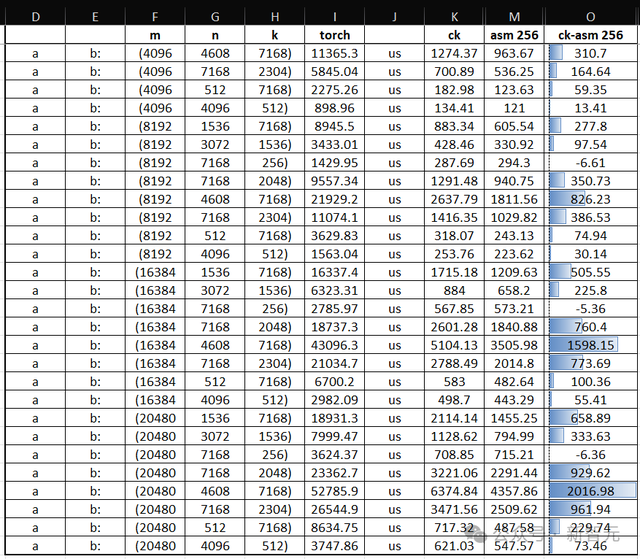Screen dimensions: 640x559
Task: Select column header M
Action: 514,17
